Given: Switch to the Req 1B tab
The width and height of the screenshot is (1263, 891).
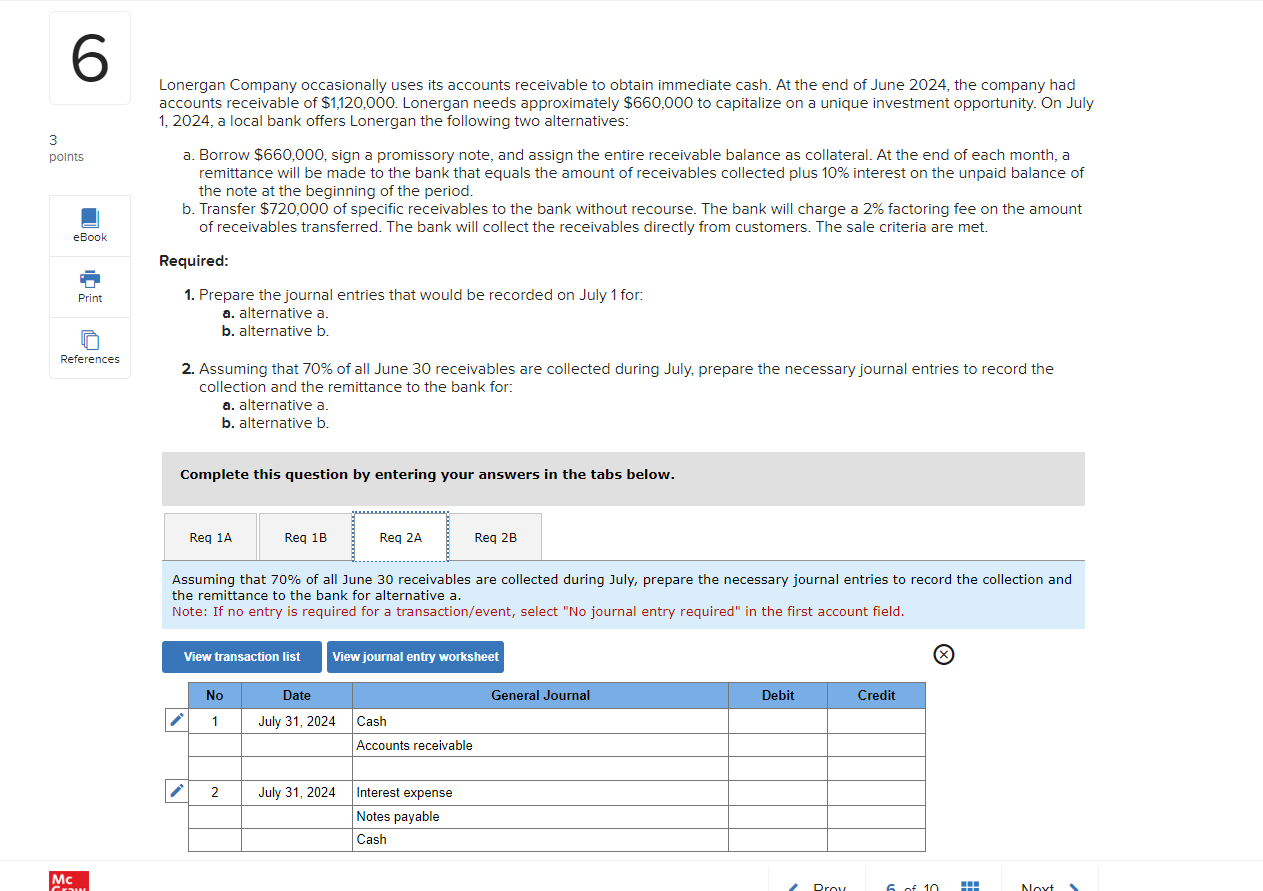Looking at the screenshot, I should (x=305, y=537).
